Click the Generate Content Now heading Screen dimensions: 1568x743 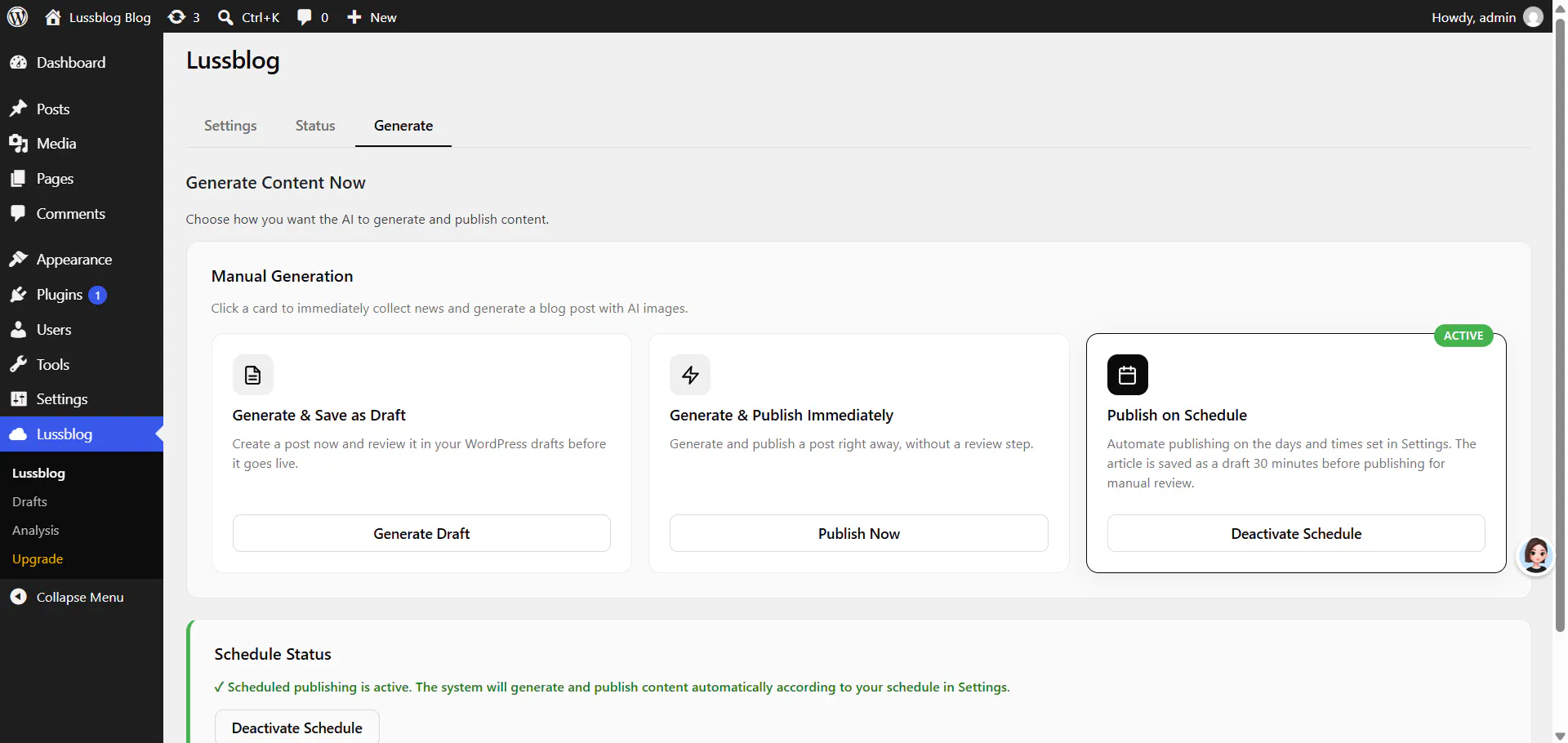coord(275,183)
